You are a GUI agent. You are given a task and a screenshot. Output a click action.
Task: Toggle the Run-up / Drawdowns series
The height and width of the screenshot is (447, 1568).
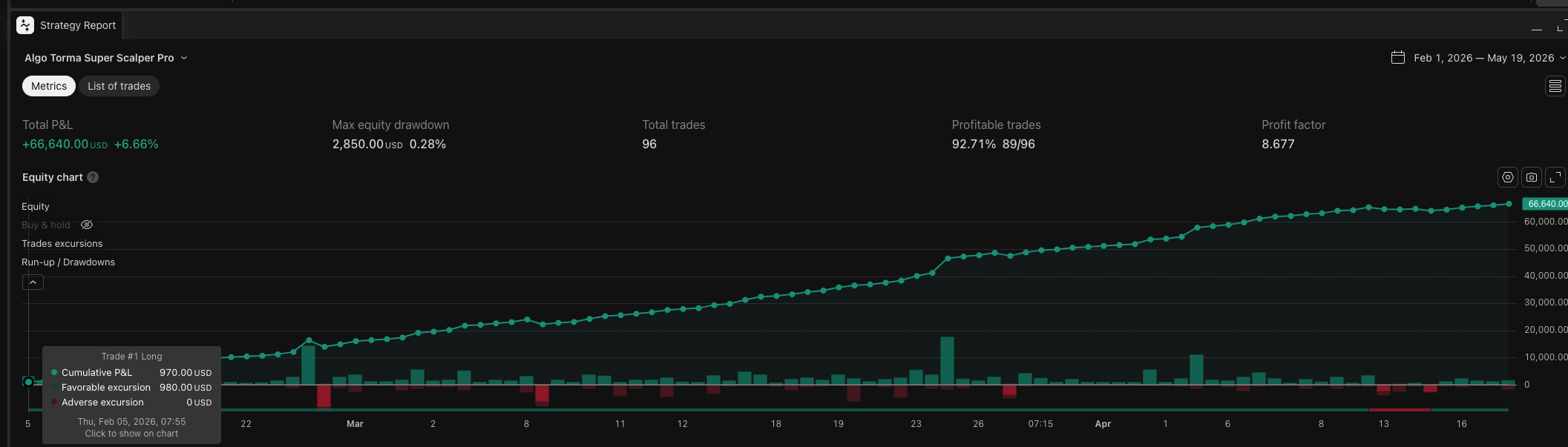coord(68,262)
